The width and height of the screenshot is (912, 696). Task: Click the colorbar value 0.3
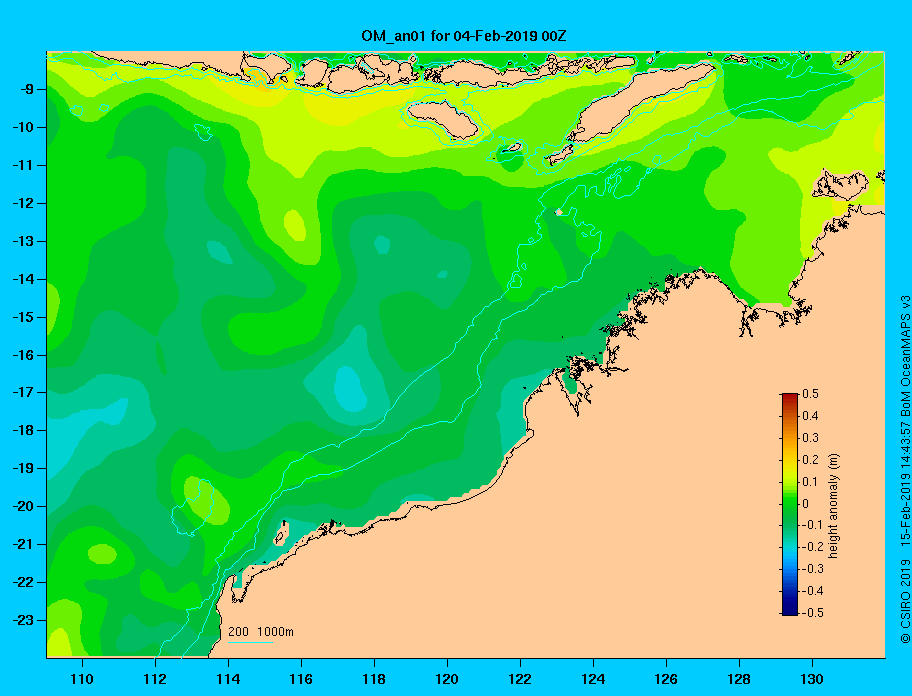810,438
